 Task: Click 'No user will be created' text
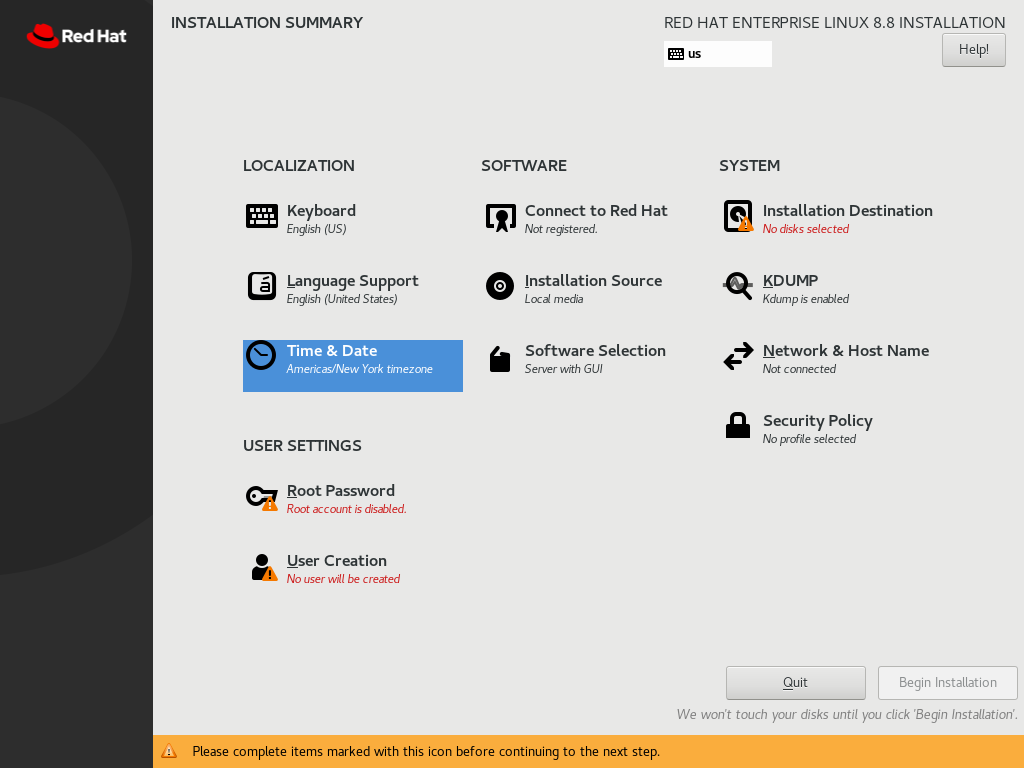[344, 579]
